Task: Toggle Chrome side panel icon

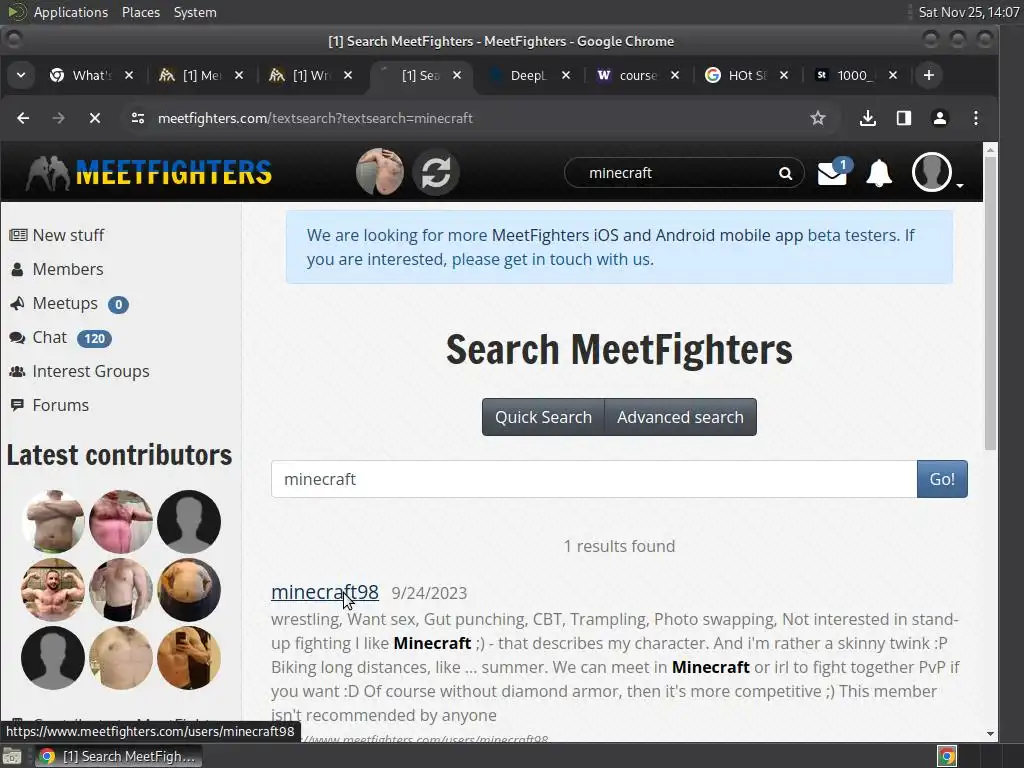Action: pyautogui.click(x=904, y=118)
